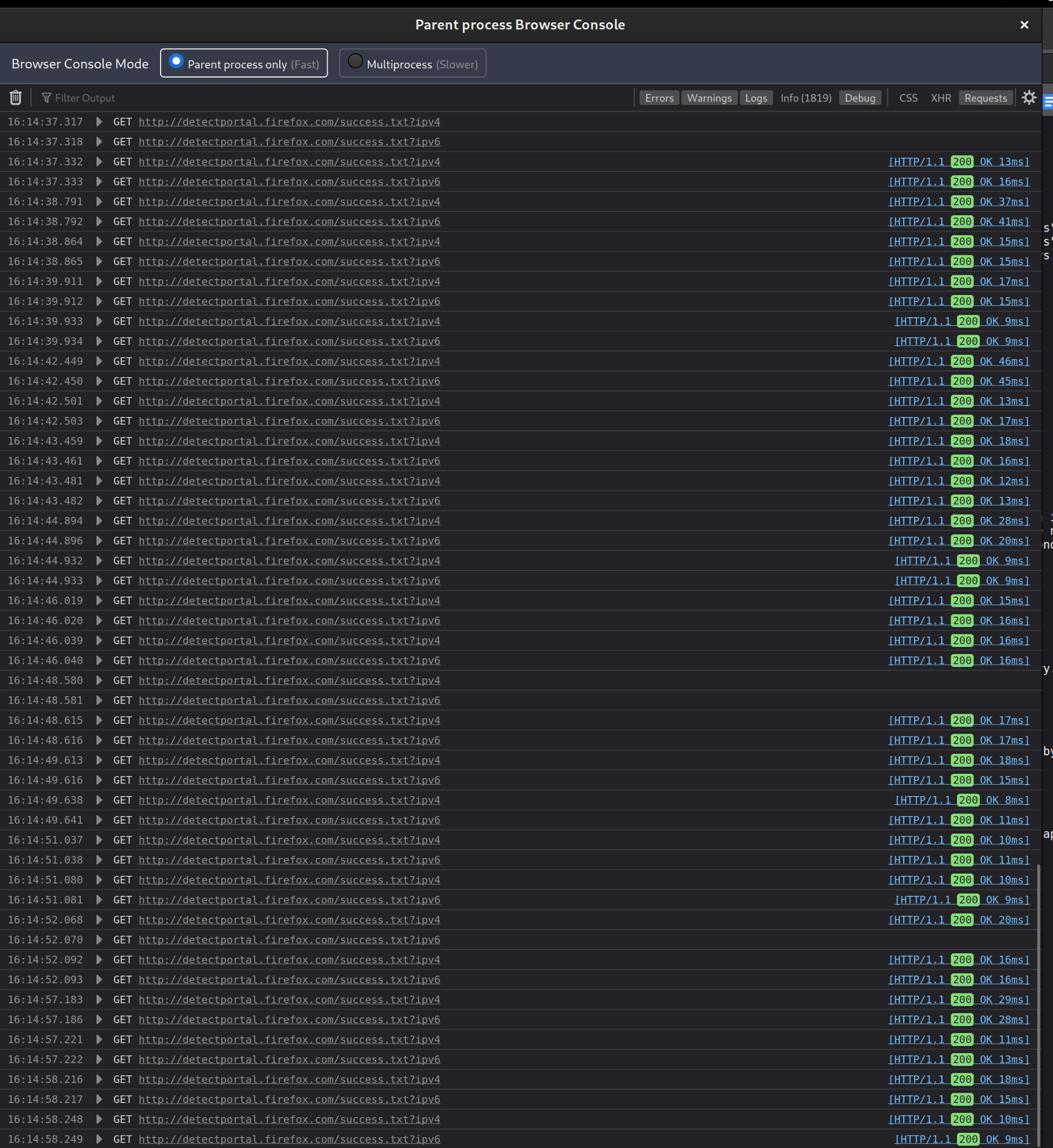Viewport: 1053px width, 1148px height.
Task: Expand the 16:14:48.580 request entry
Action: pos(99,681)
